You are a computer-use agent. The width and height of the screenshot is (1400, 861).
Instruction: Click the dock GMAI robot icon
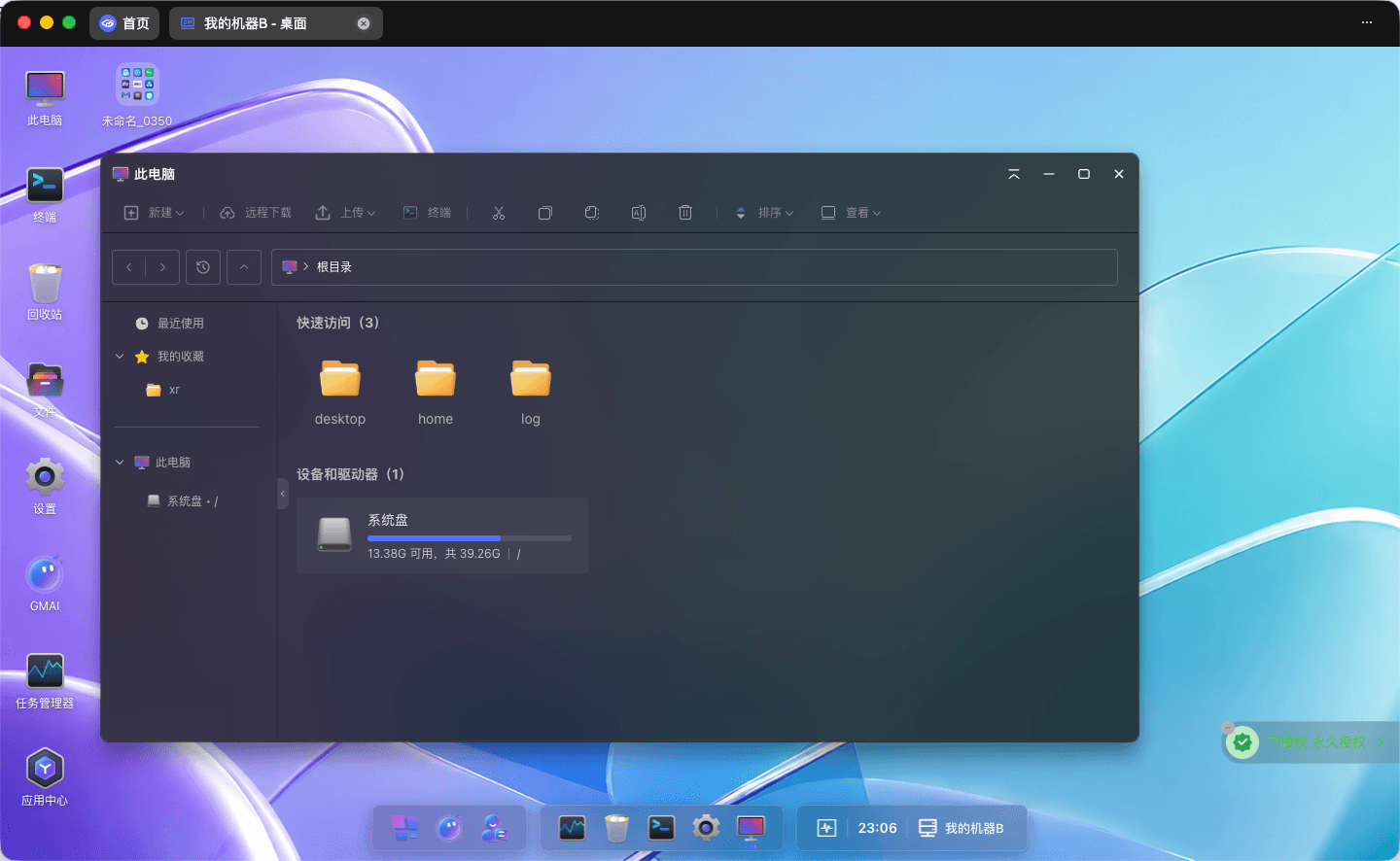449,828
